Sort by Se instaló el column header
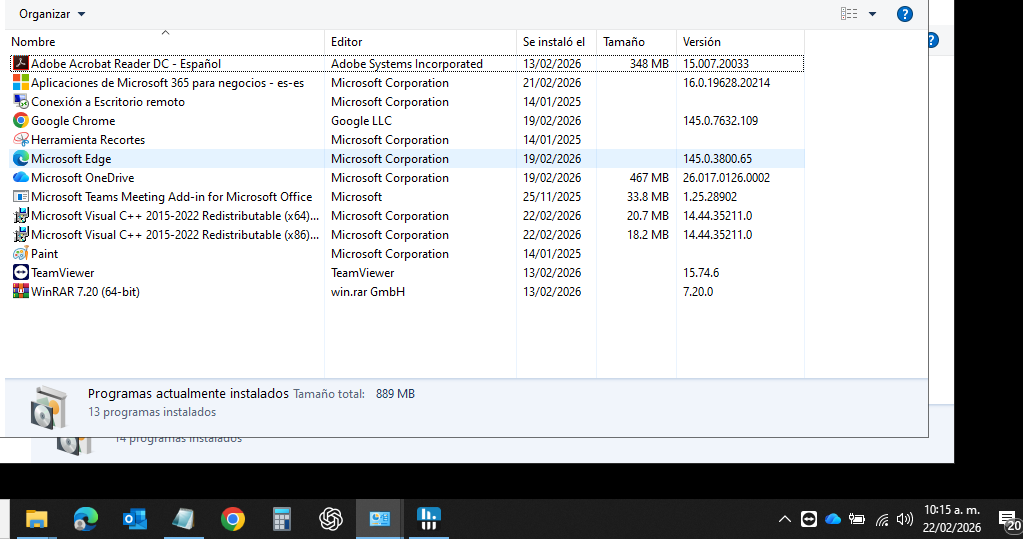 tap(553, 42)
